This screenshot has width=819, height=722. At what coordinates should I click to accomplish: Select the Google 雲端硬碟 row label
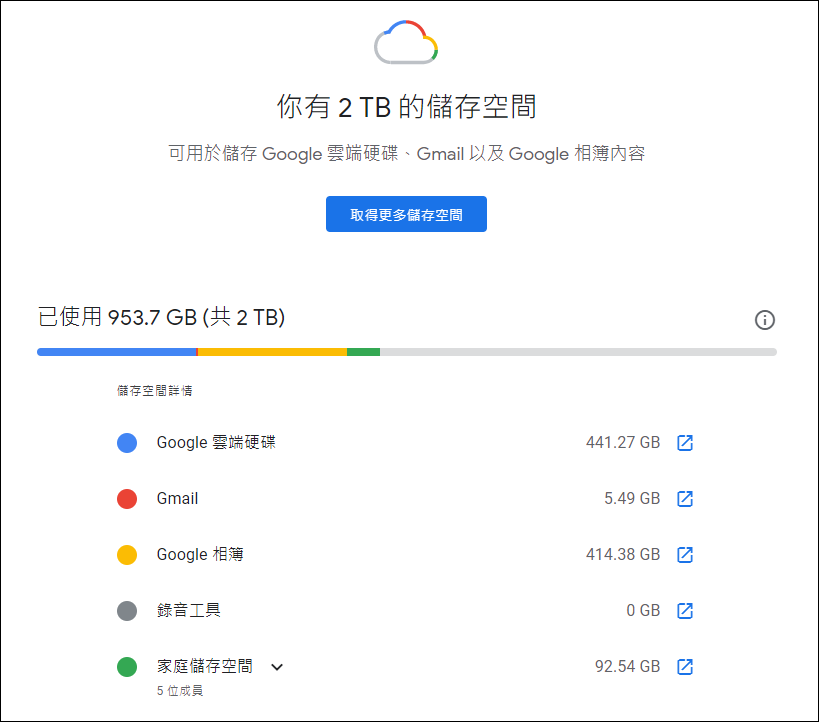(x=216, y=442)
